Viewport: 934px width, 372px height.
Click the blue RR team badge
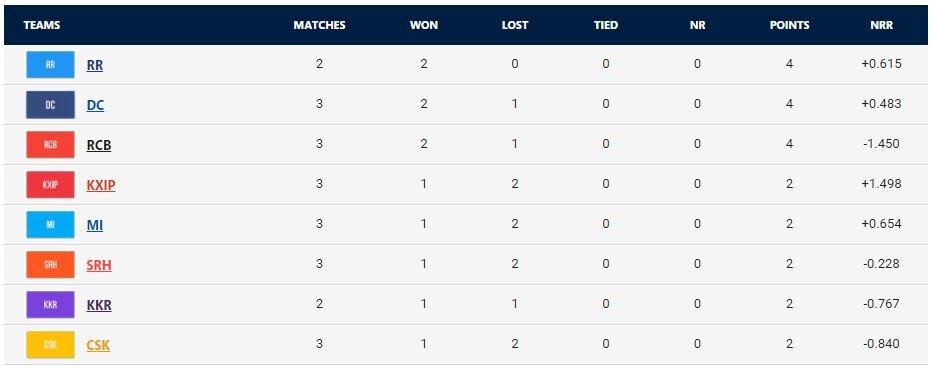(50, 65)
